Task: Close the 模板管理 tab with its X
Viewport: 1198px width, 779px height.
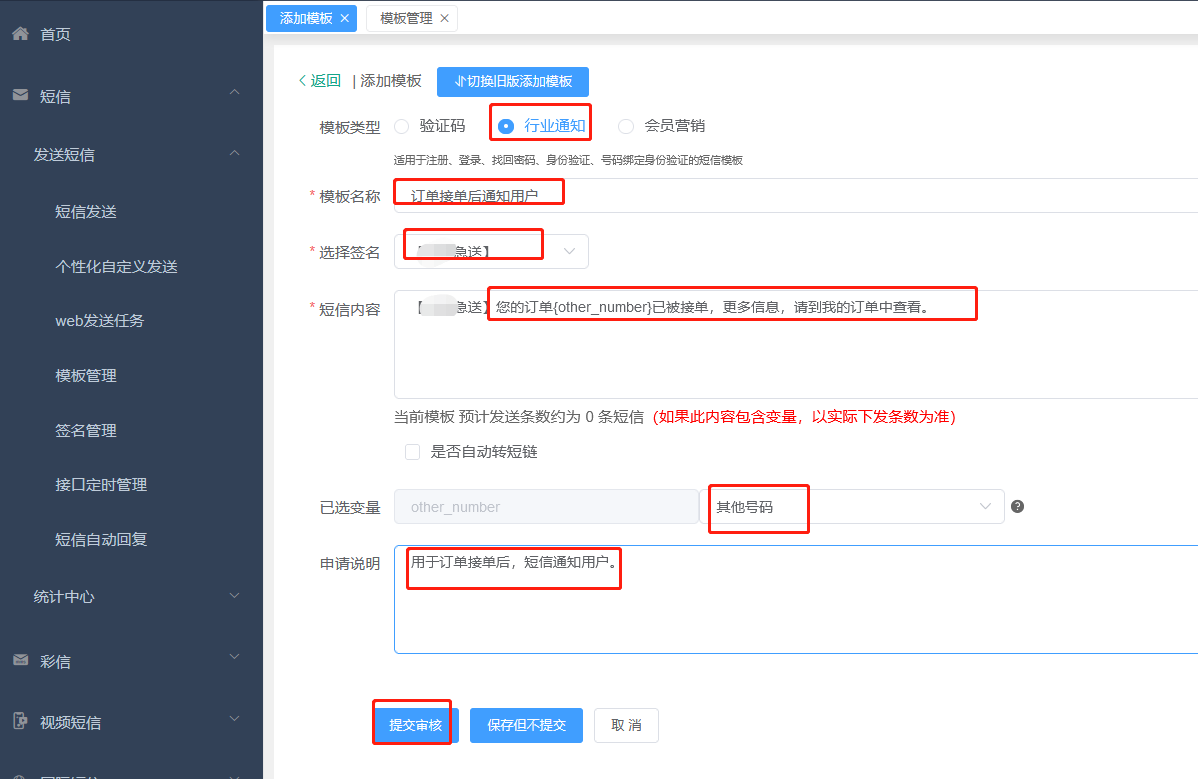Action: click(x=445, y=18)
